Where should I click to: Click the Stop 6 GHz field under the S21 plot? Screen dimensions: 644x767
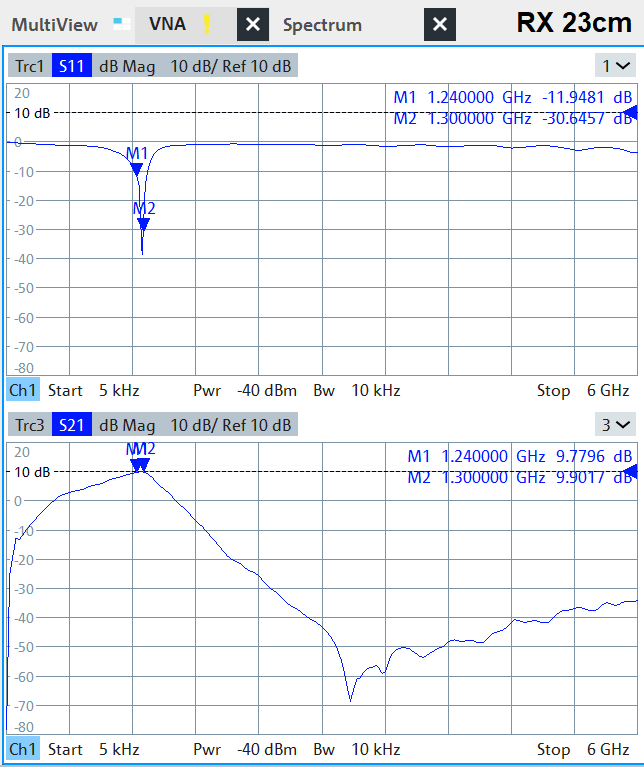(582, 749)
